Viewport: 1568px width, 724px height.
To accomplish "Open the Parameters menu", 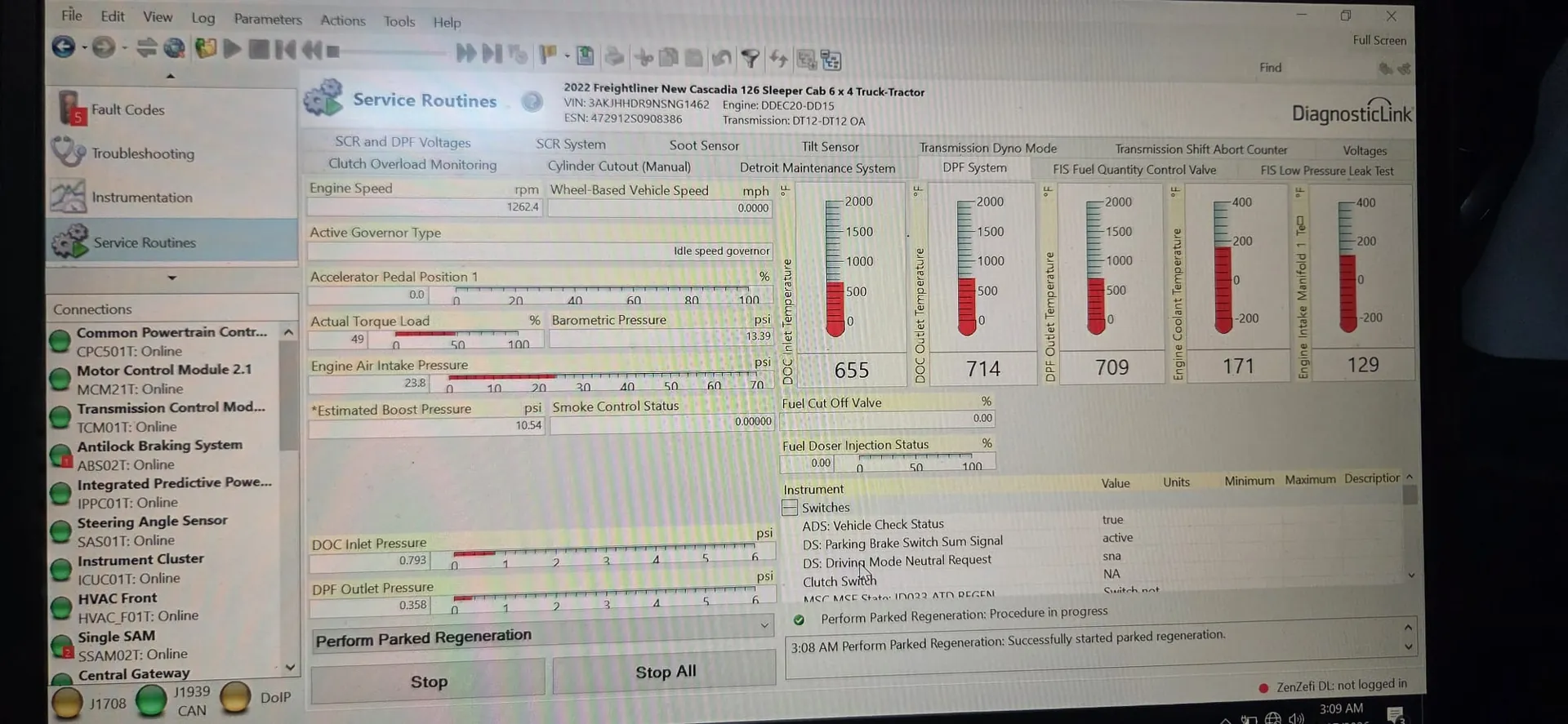I will (x=268, y=19).
